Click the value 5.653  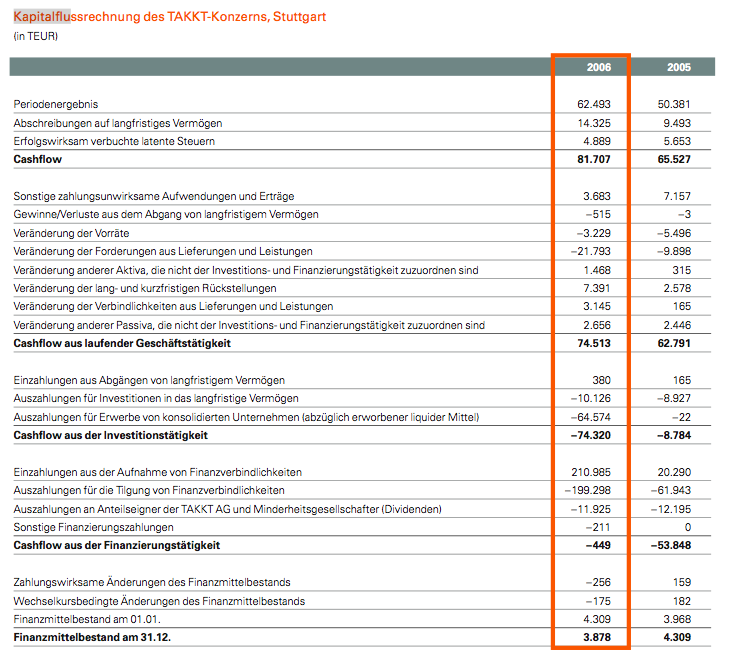tap(677, 141)
